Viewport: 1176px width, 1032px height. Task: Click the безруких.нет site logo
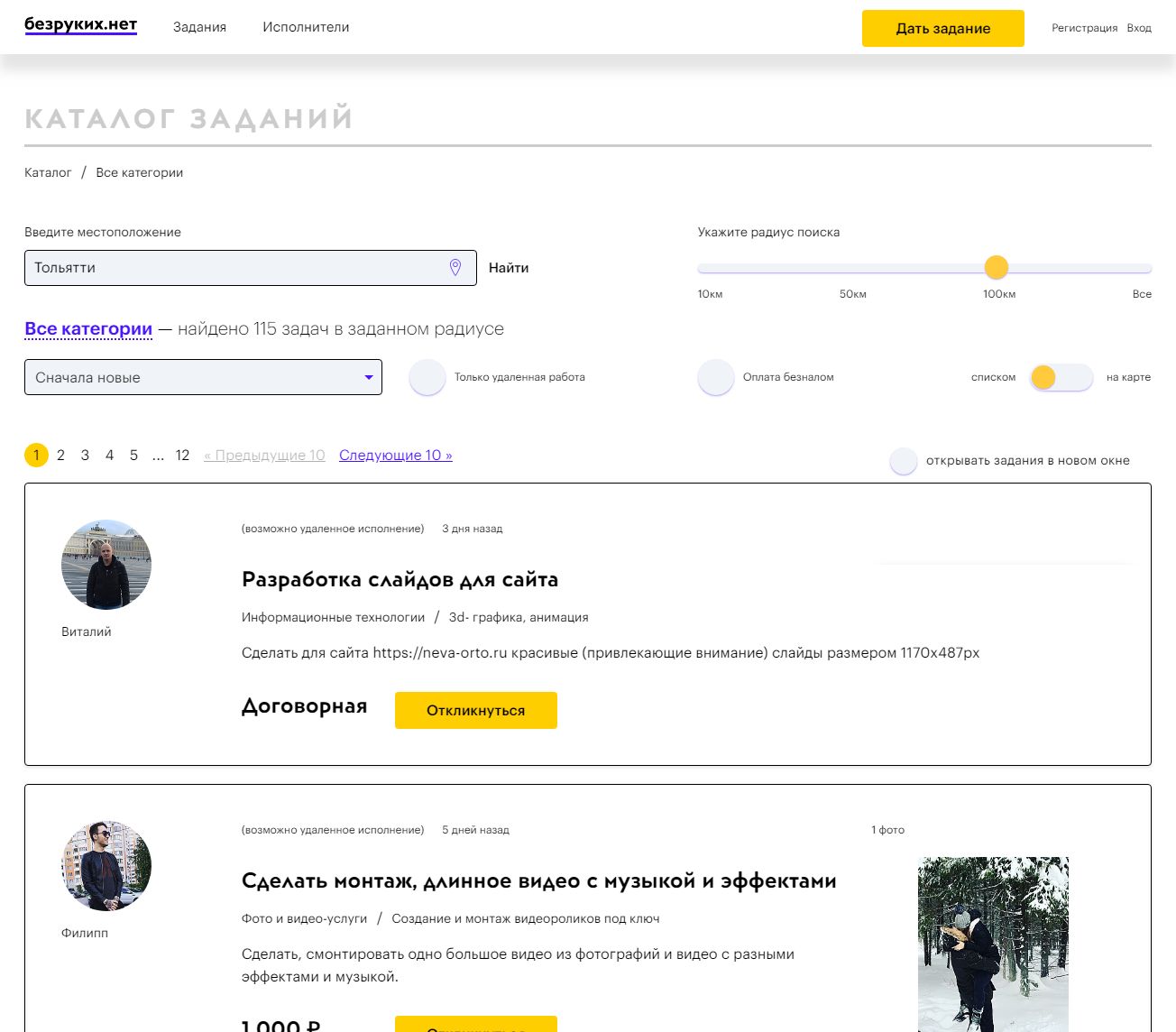pos(80,25)
